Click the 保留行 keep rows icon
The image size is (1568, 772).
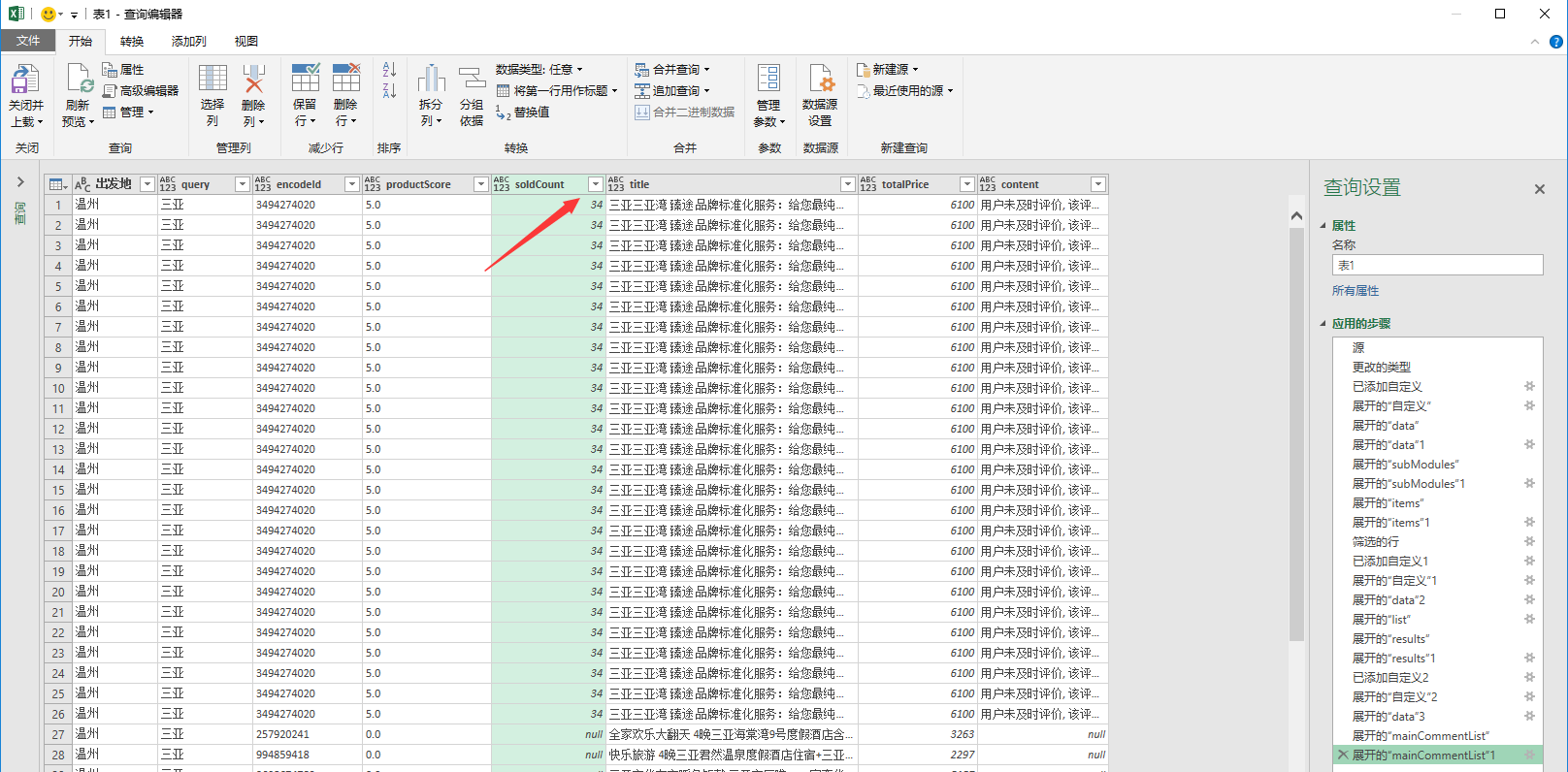tap(306, 79)
